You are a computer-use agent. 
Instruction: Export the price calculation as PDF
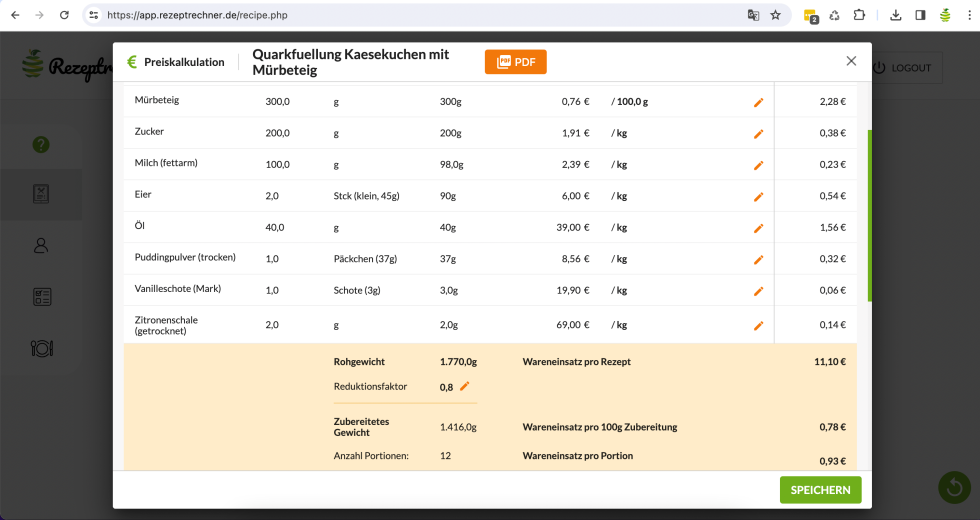click(515, 62)
